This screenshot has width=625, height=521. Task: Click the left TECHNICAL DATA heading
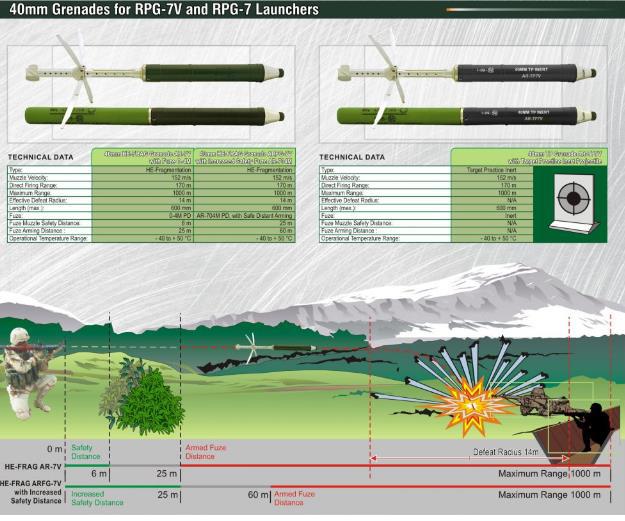point(41,157)
